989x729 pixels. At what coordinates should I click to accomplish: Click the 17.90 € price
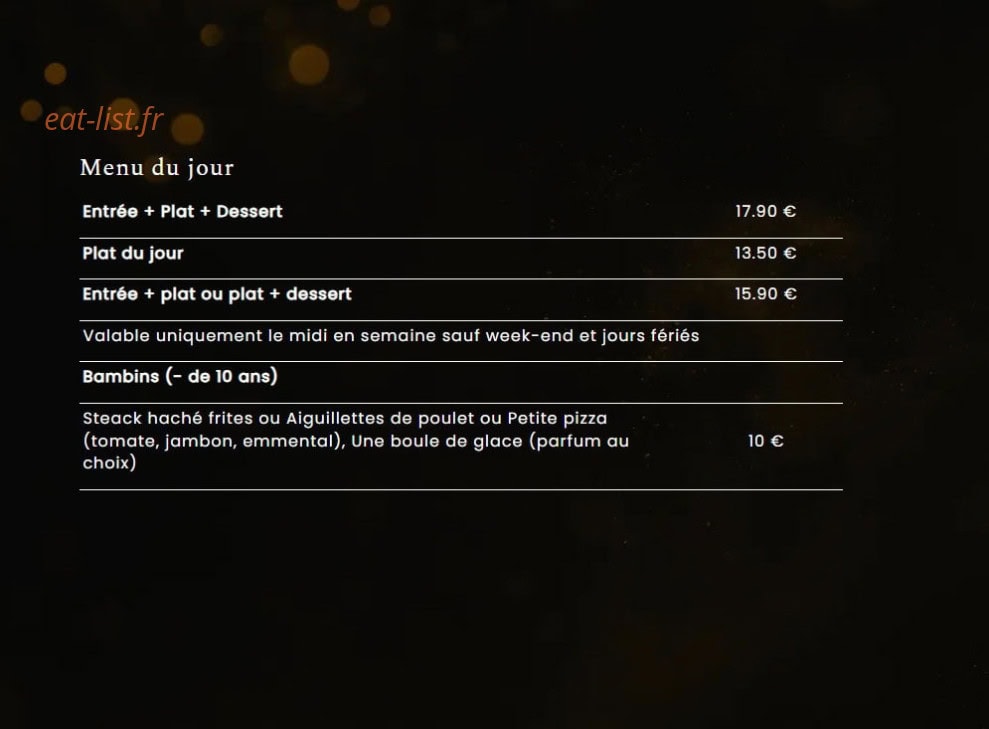[766, 211]
